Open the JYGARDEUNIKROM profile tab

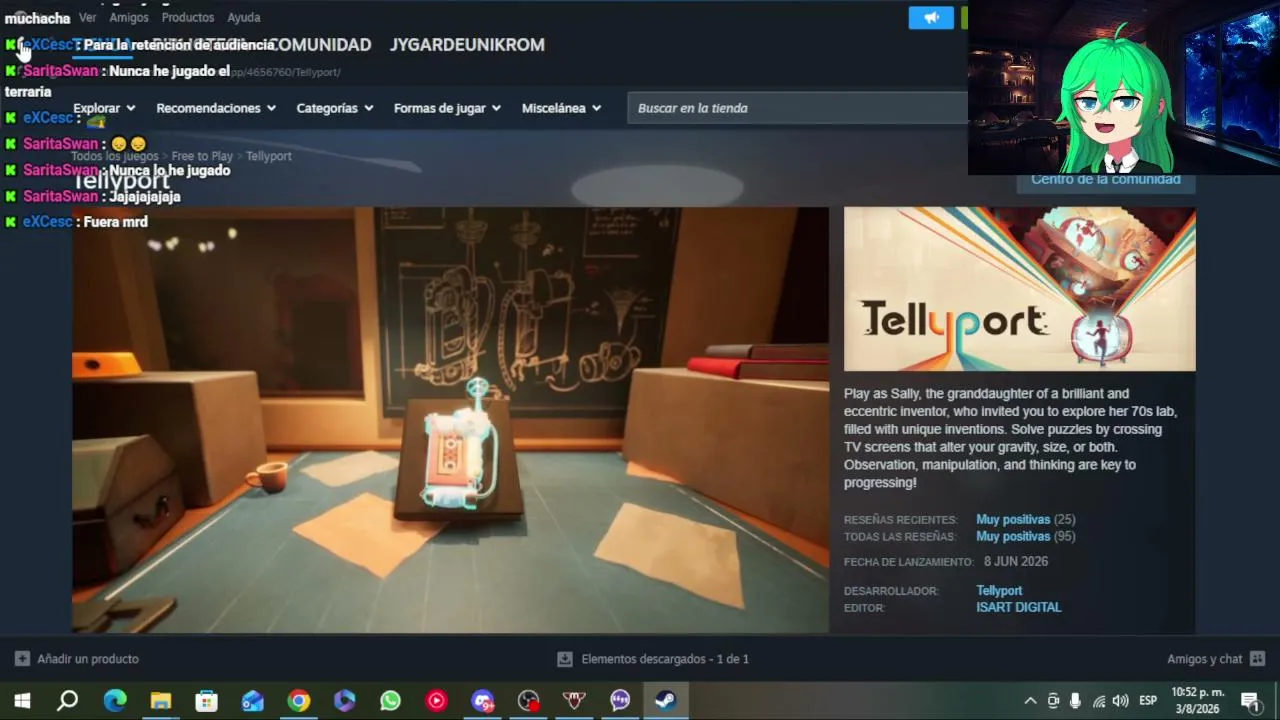tap(467, 45)
